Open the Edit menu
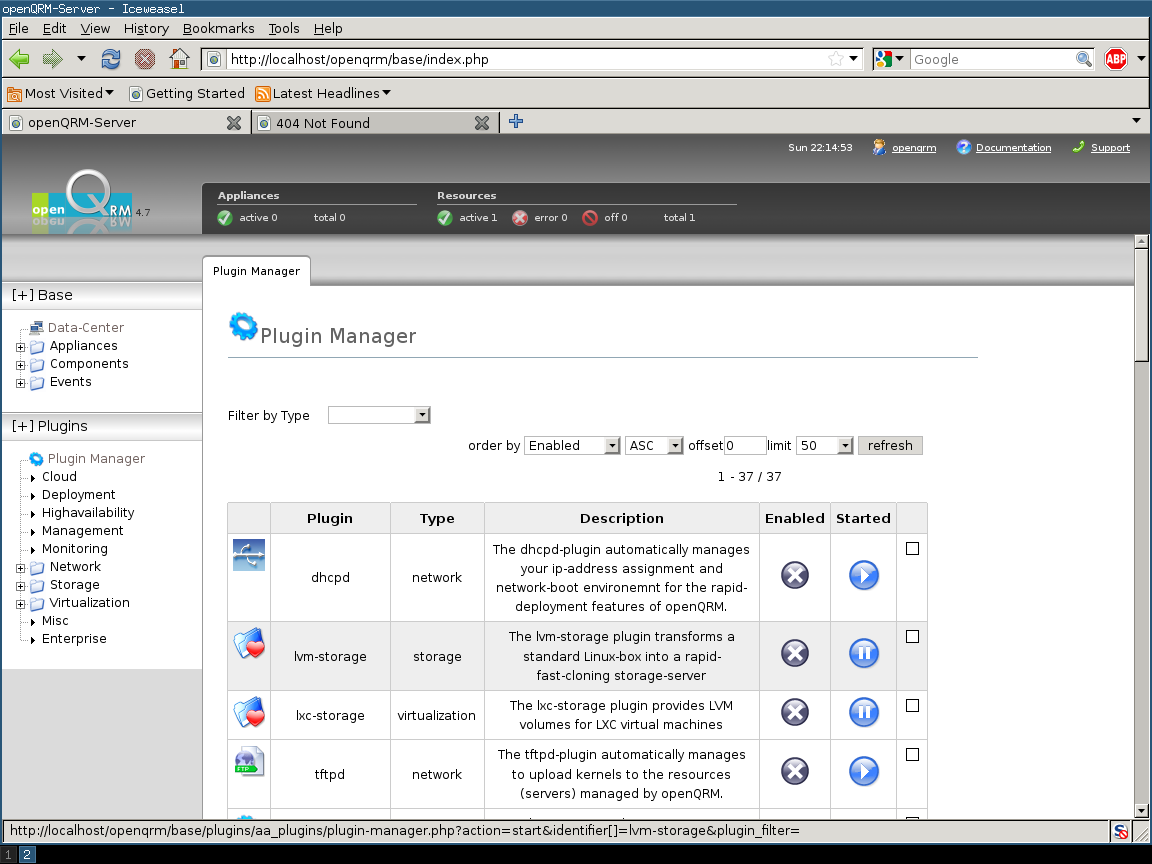The image size is (1152, 864). (54, 28)
